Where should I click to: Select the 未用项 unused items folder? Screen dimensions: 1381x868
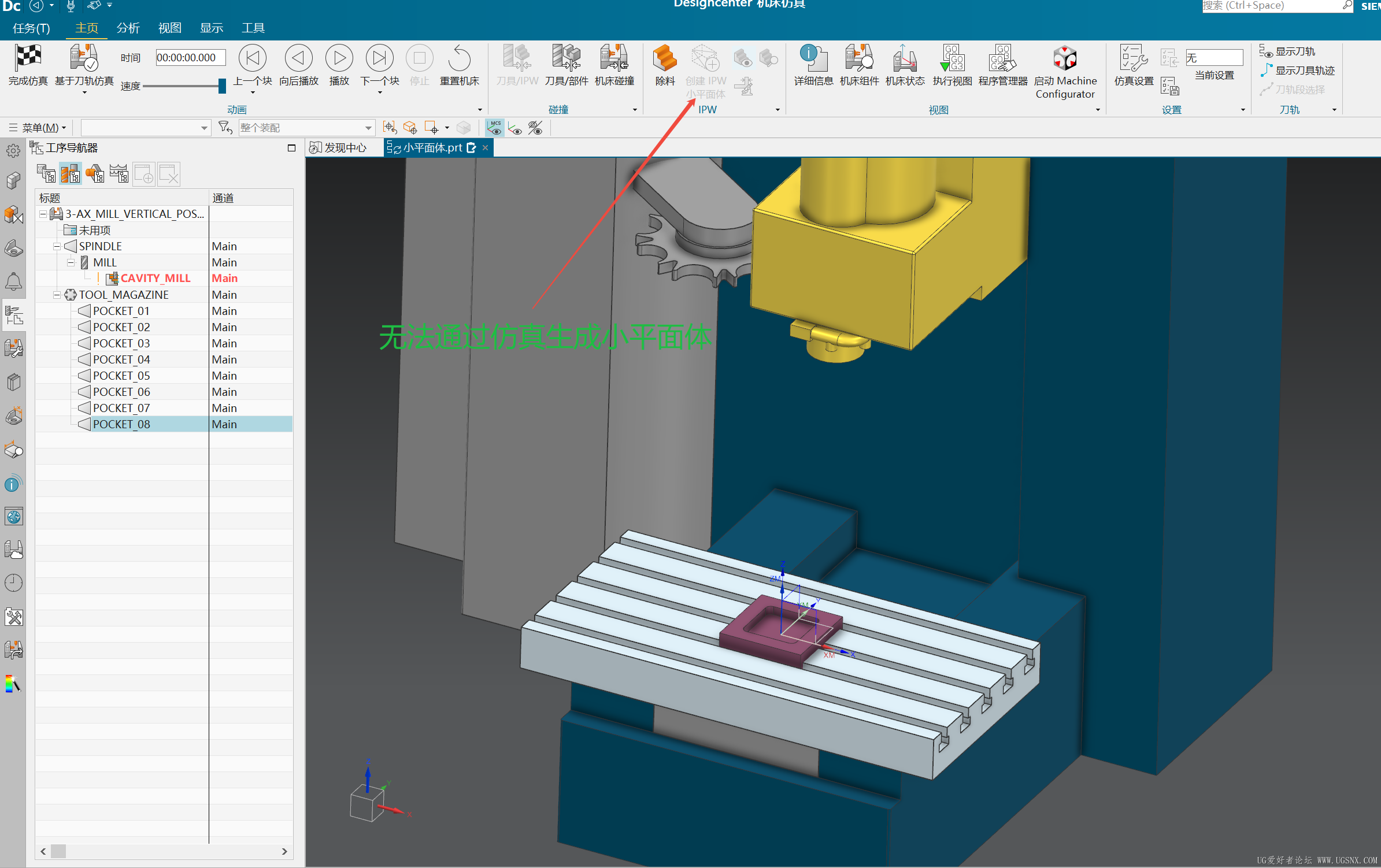[95, 231]
